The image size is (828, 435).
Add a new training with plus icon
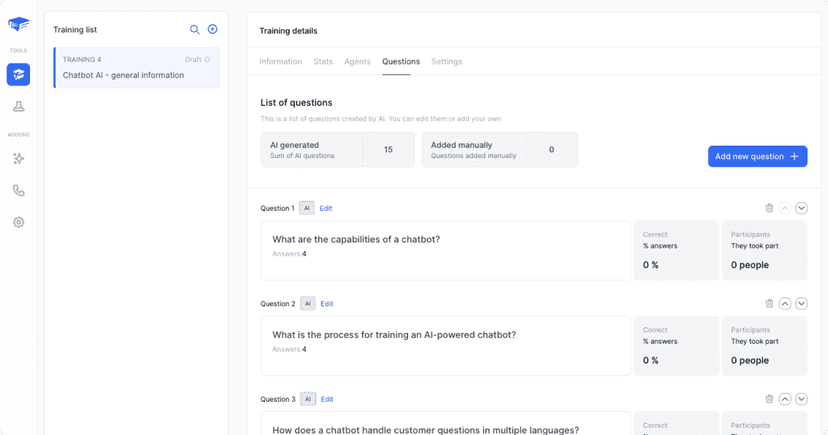click(x=212, y=30)
